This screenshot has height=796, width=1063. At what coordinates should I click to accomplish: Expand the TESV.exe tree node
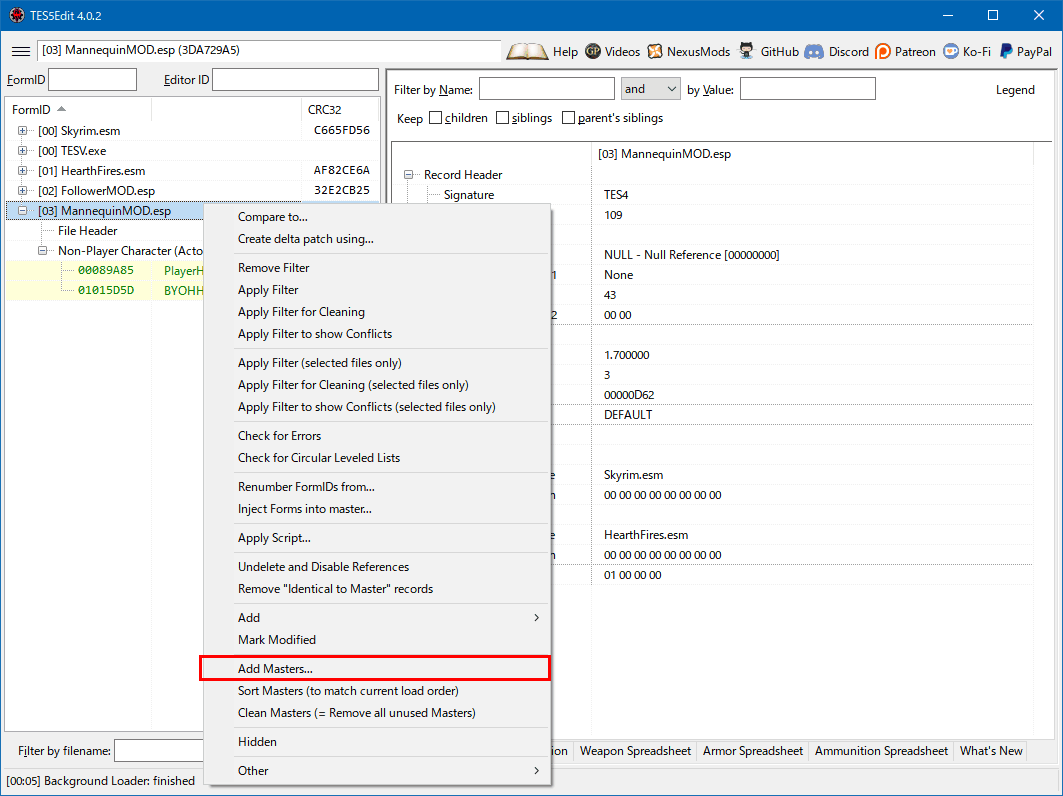[x=22, y=151]
